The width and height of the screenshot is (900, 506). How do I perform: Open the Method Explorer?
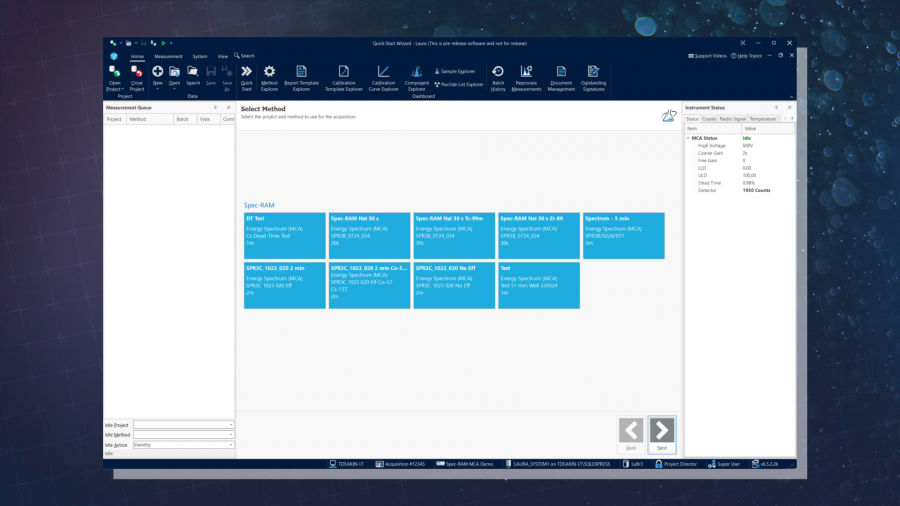269,78
